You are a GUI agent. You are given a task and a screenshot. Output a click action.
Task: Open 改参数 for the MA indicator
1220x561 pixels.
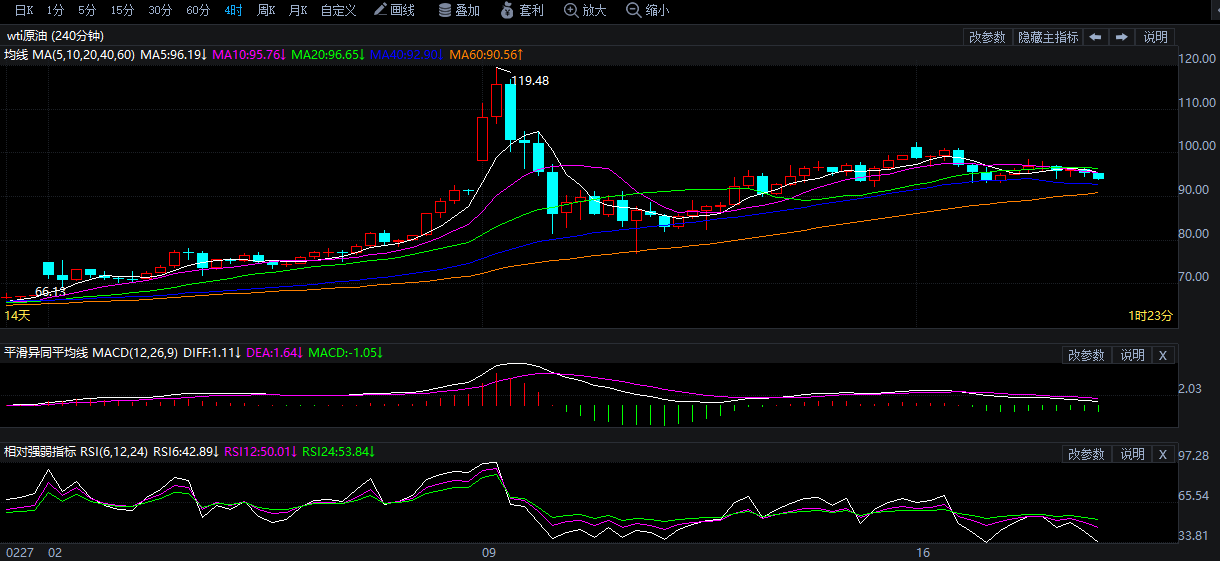987,37
